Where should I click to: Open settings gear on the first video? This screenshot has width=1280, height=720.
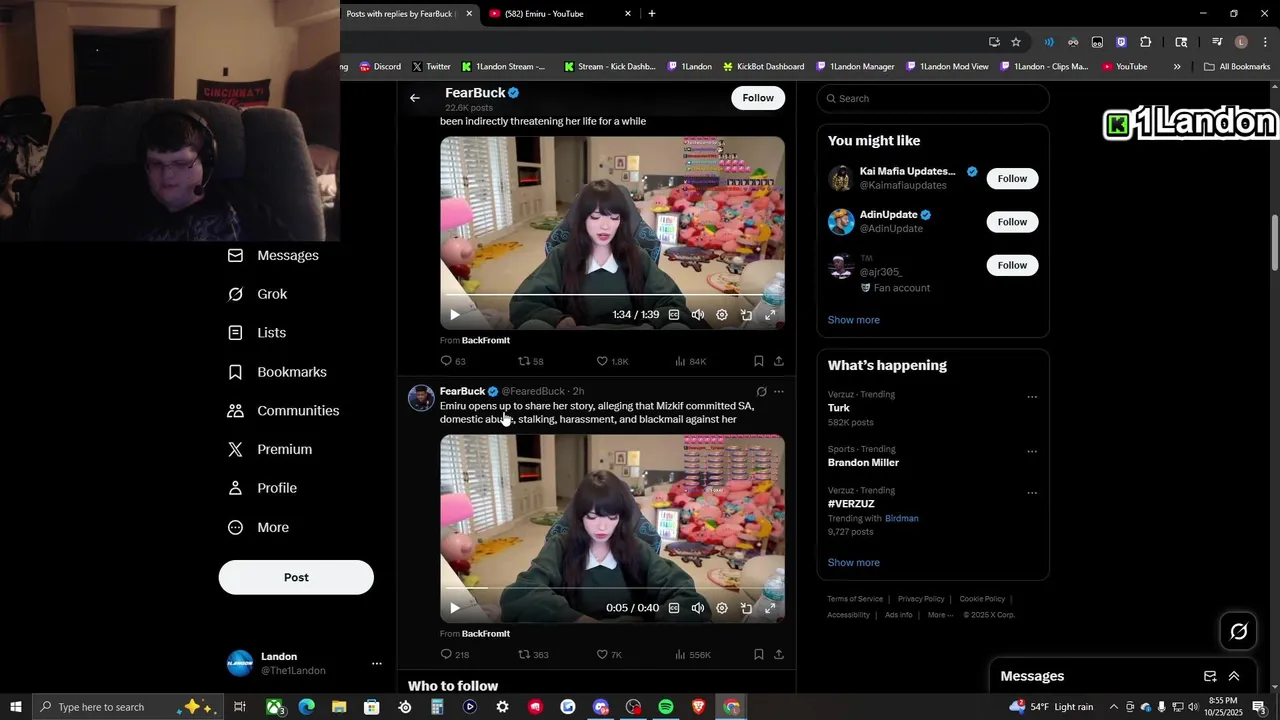point(722,315)
